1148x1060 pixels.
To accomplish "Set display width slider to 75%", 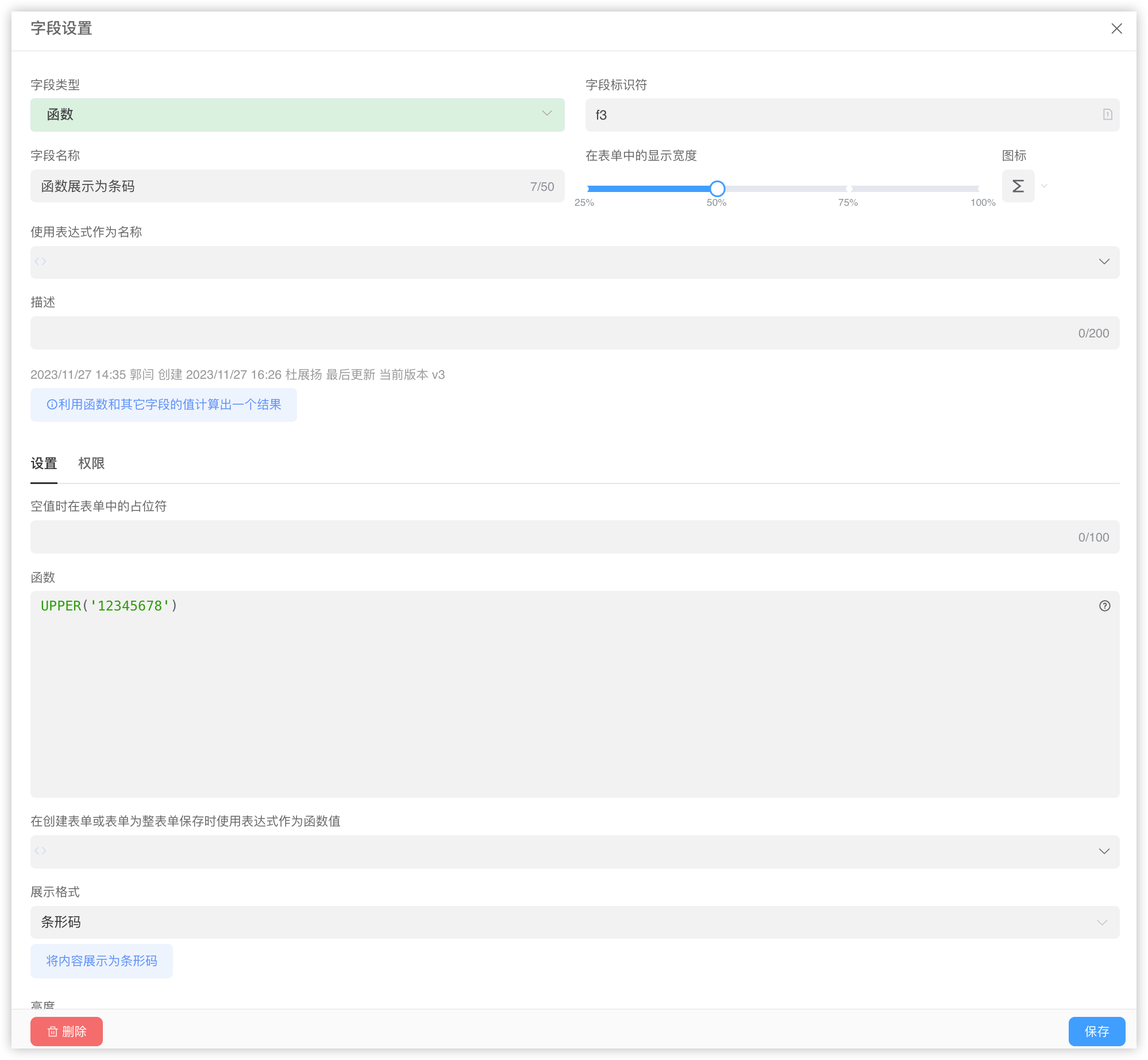I will pos(849,189).
